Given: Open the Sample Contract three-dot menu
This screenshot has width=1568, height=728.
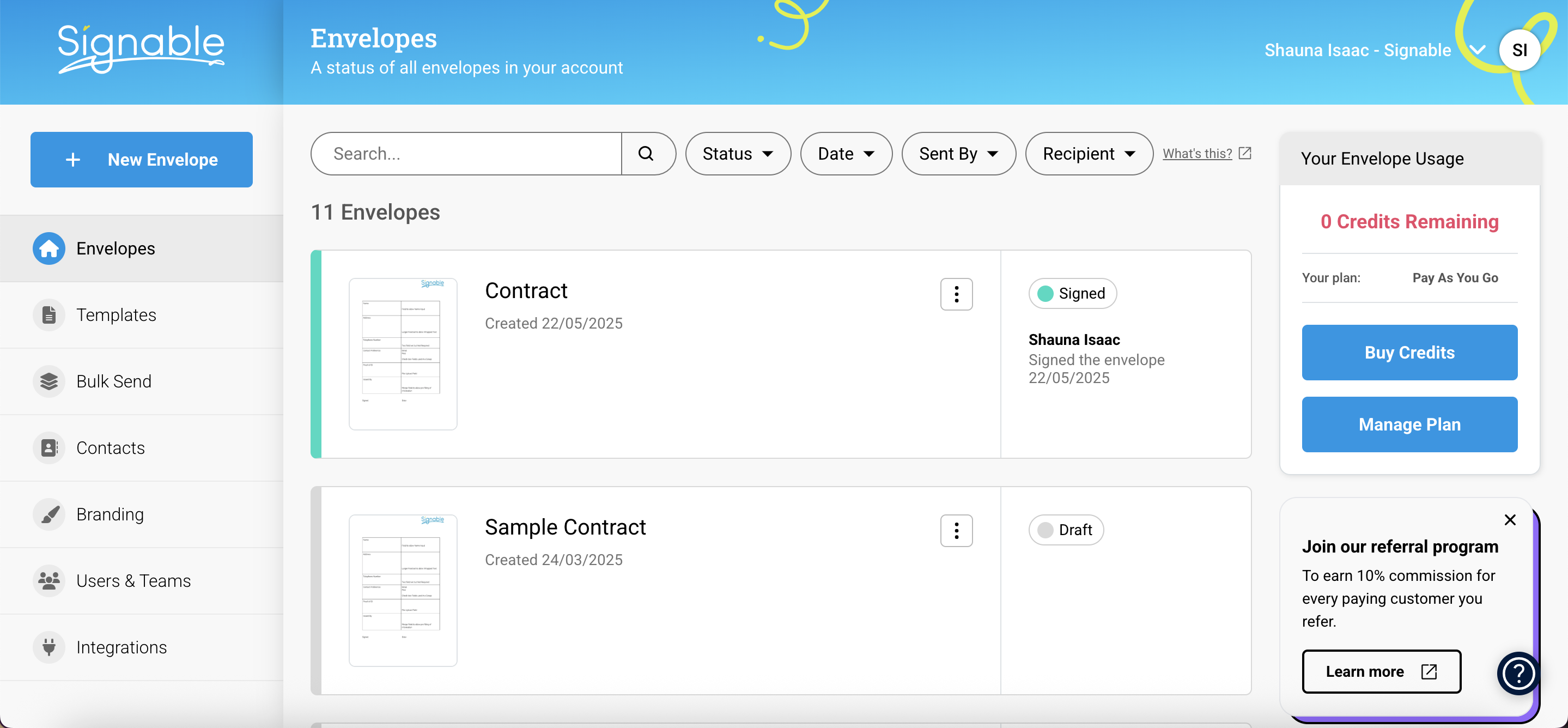Looking at the screenshot, I should point(956,531).
